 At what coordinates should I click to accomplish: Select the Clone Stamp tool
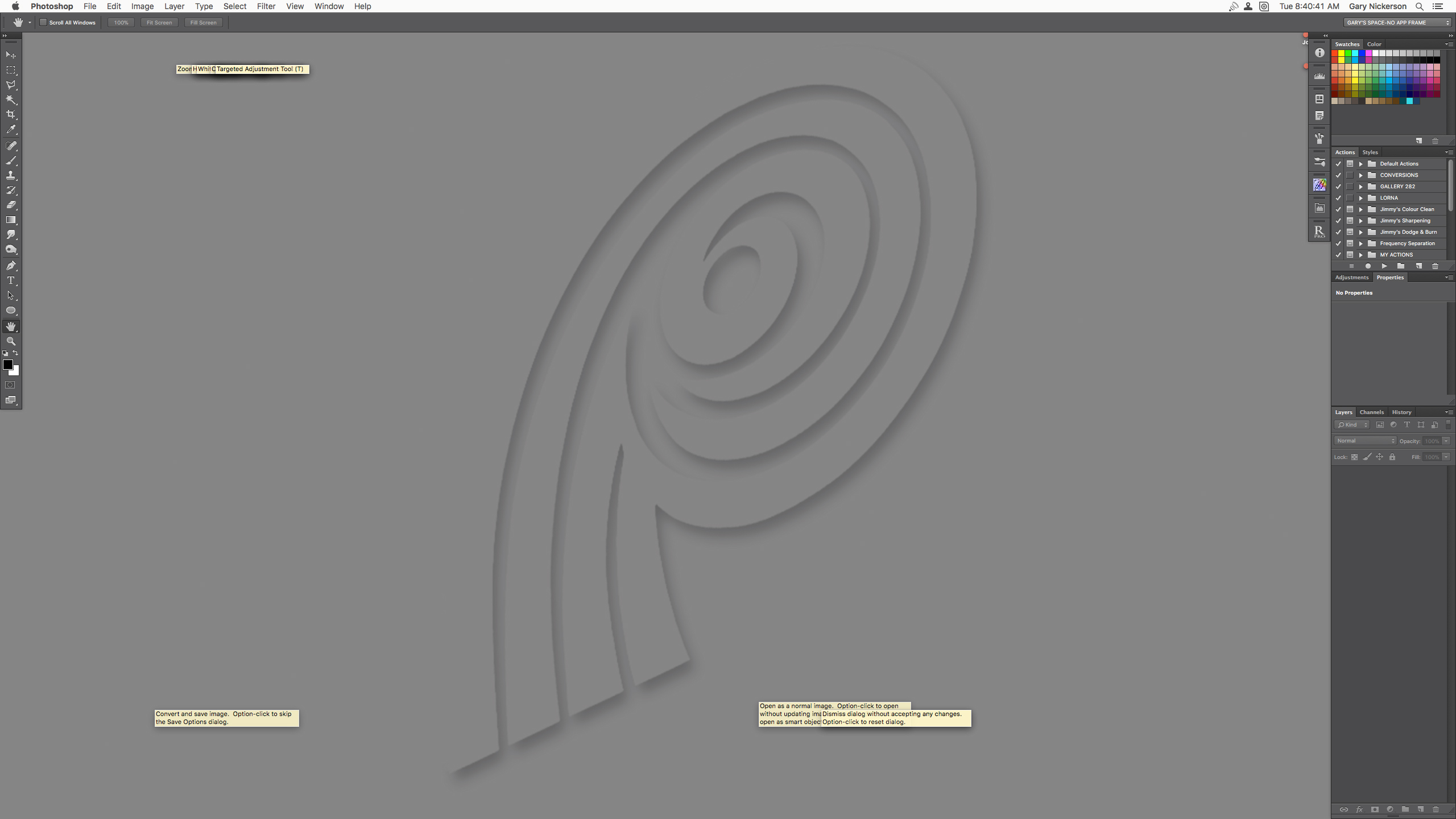click(x=11, y=176)
